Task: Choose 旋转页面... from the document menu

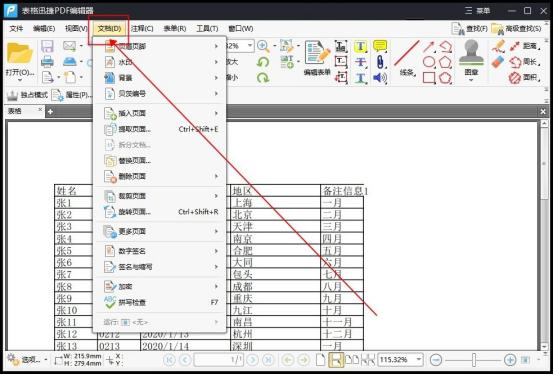Action: pyautogui.click(x=160, y=212)
